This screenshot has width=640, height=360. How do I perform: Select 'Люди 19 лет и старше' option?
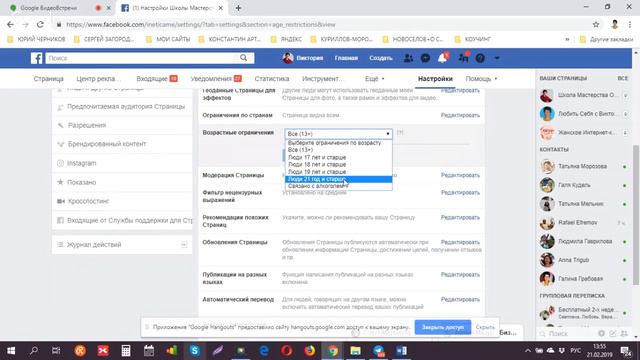[x=338, y=172]
